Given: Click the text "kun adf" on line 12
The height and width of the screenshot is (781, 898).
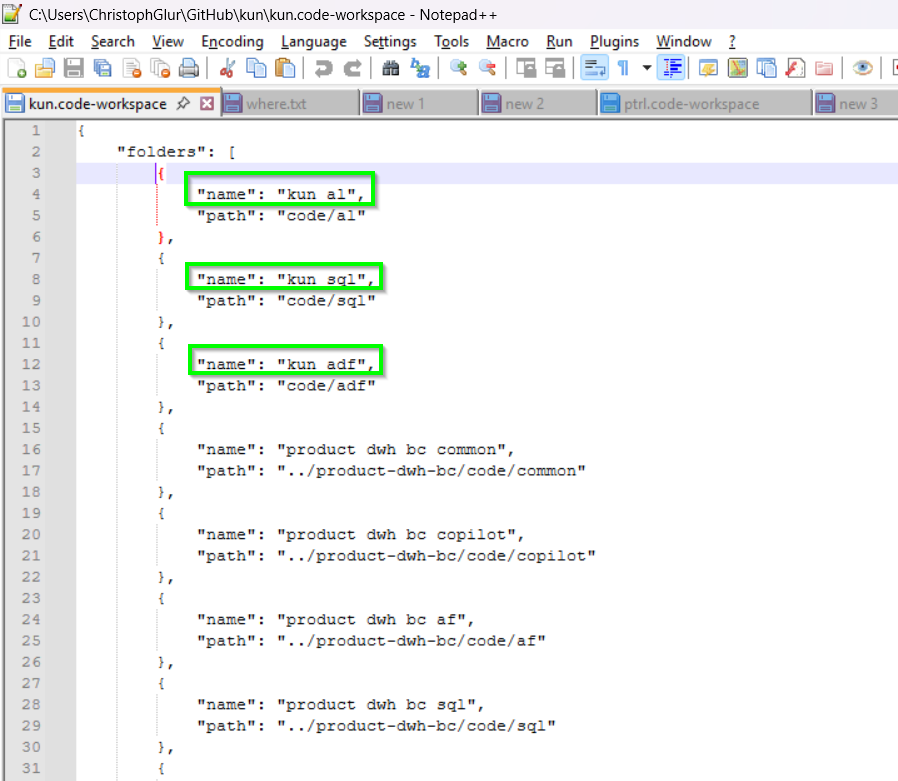Looking at the screenshot, I should [x=321, y=365].
